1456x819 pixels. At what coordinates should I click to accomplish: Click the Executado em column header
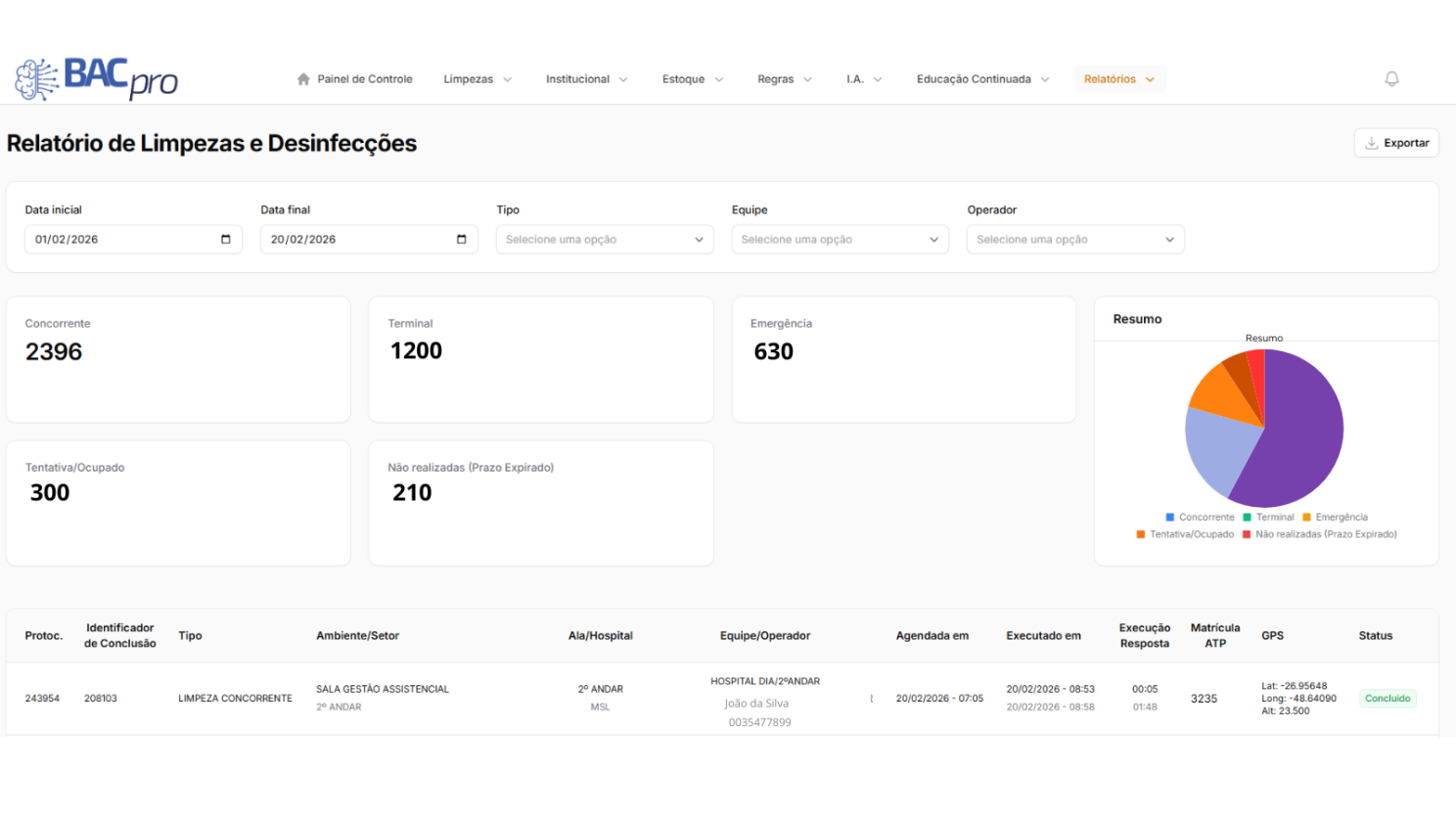1043,636
